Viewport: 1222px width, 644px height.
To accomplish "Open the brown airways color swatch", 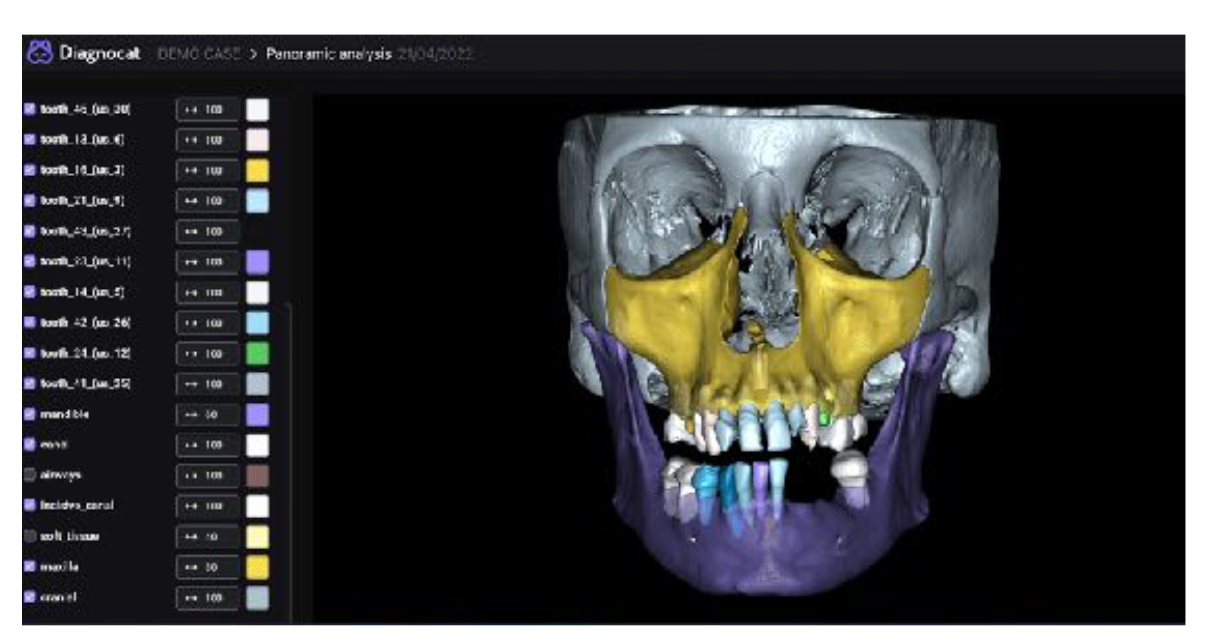I will coord(258,476).
